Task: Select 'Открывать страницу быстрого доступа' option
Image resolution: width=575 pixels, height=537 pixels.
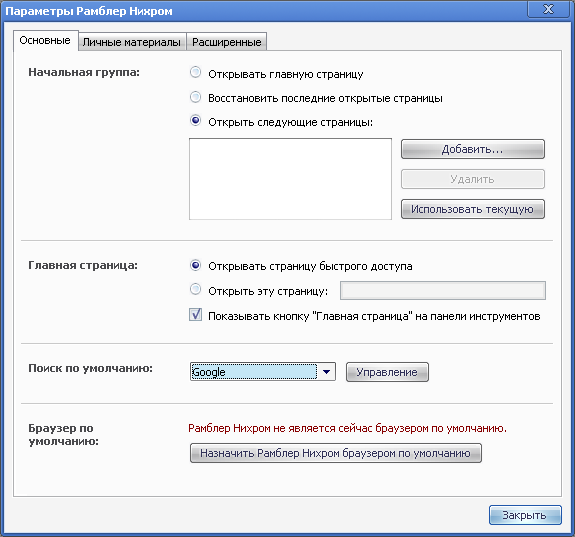Action: pyautogui.click(x=195, y=265)
